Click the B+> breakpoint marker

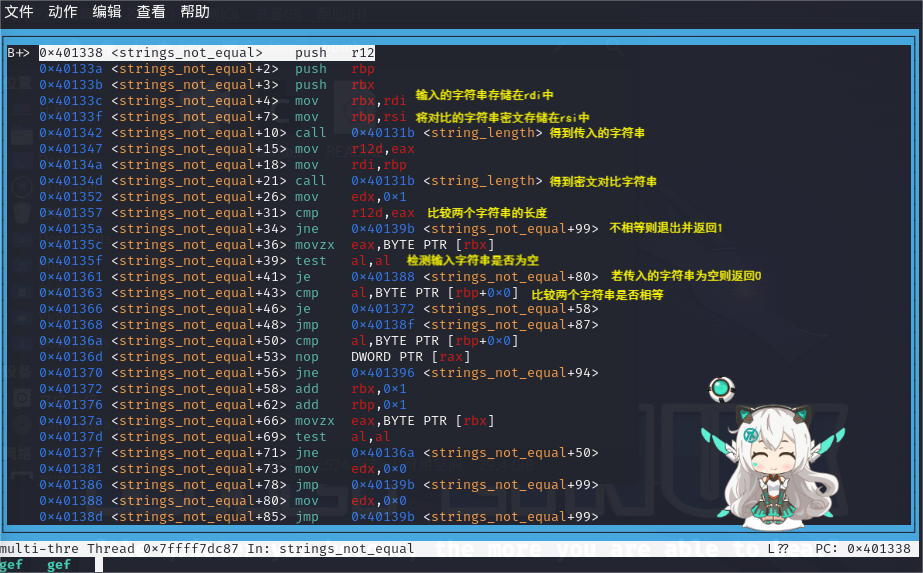point(19,52)
